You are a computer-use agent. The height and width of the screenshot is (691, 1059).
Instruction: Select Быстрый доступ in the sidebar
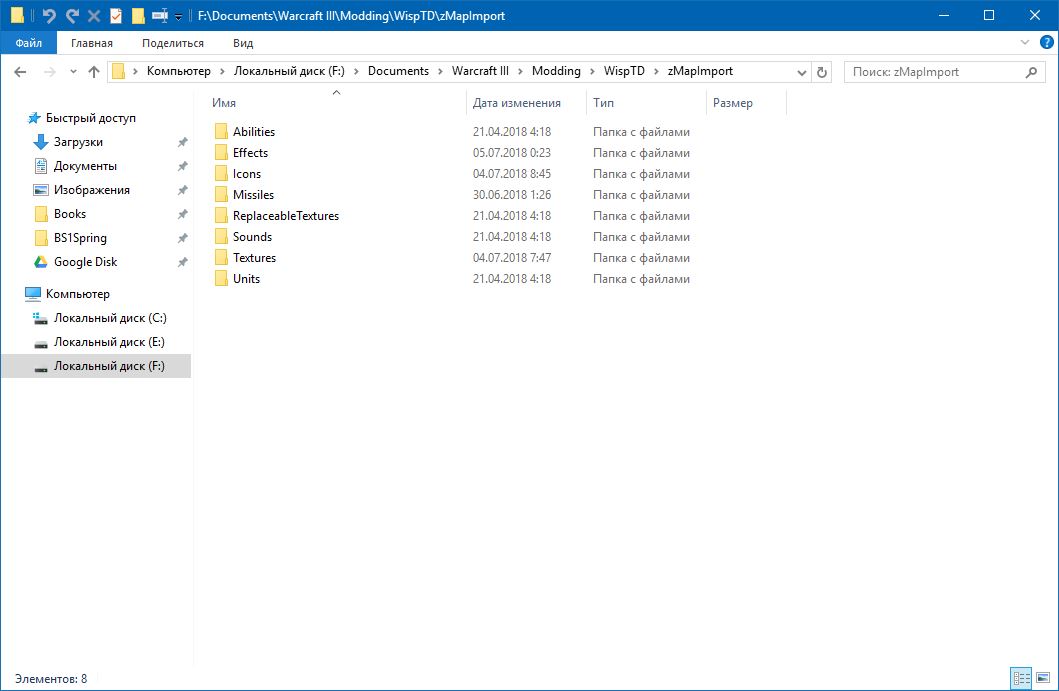pyautogui.click(x=91, y=118)
